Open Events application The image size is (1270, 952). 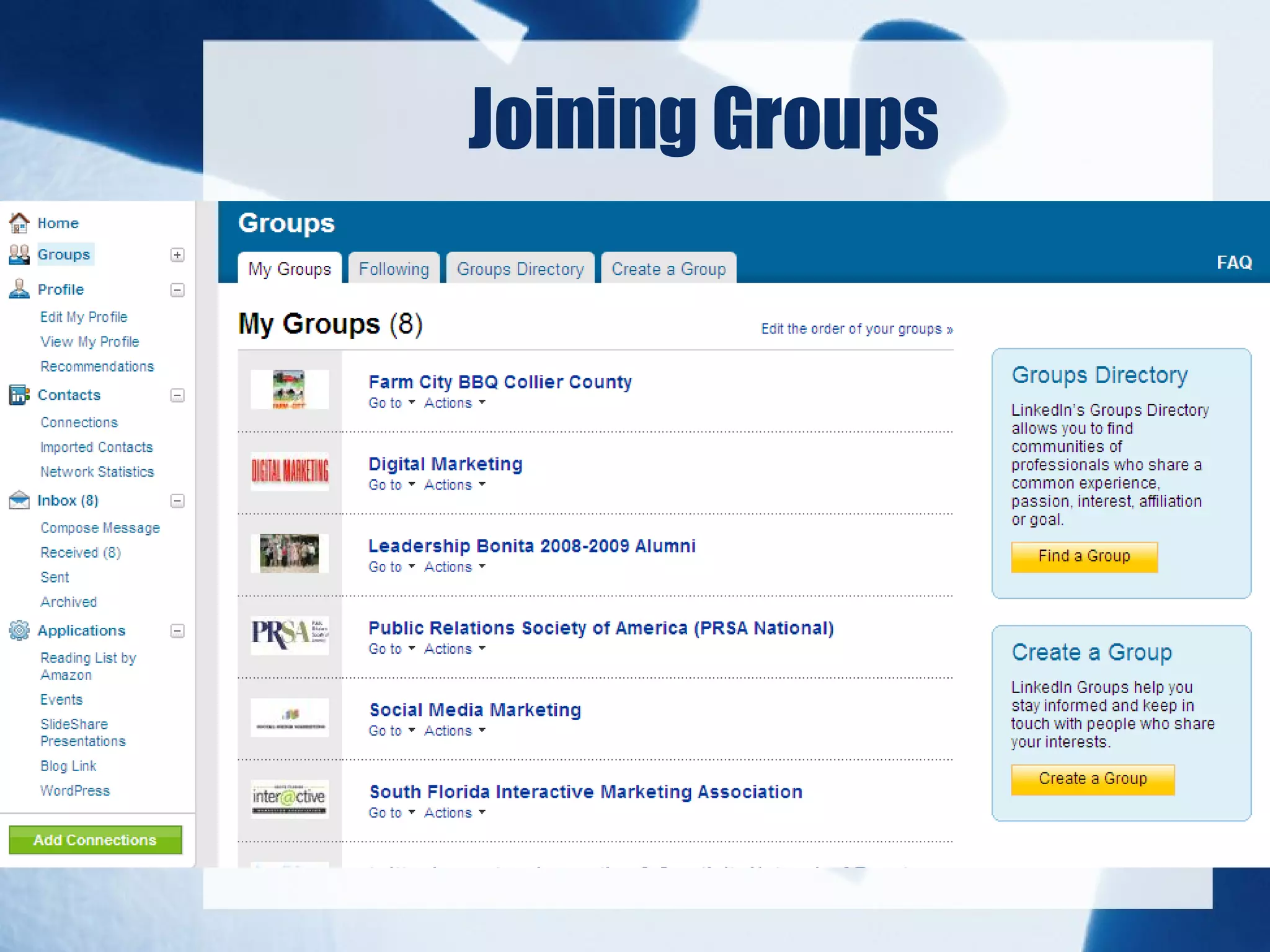[x=61, y=699]
